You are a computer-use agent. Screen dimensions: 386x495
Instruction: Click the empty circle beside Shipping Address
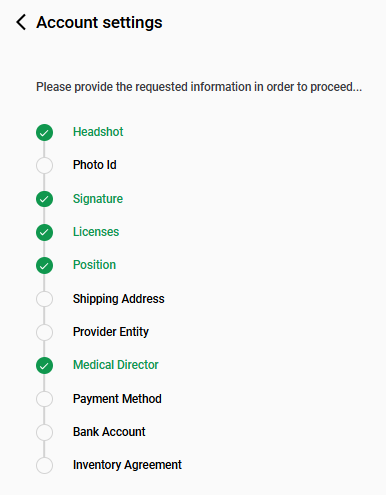click(44, 299)
